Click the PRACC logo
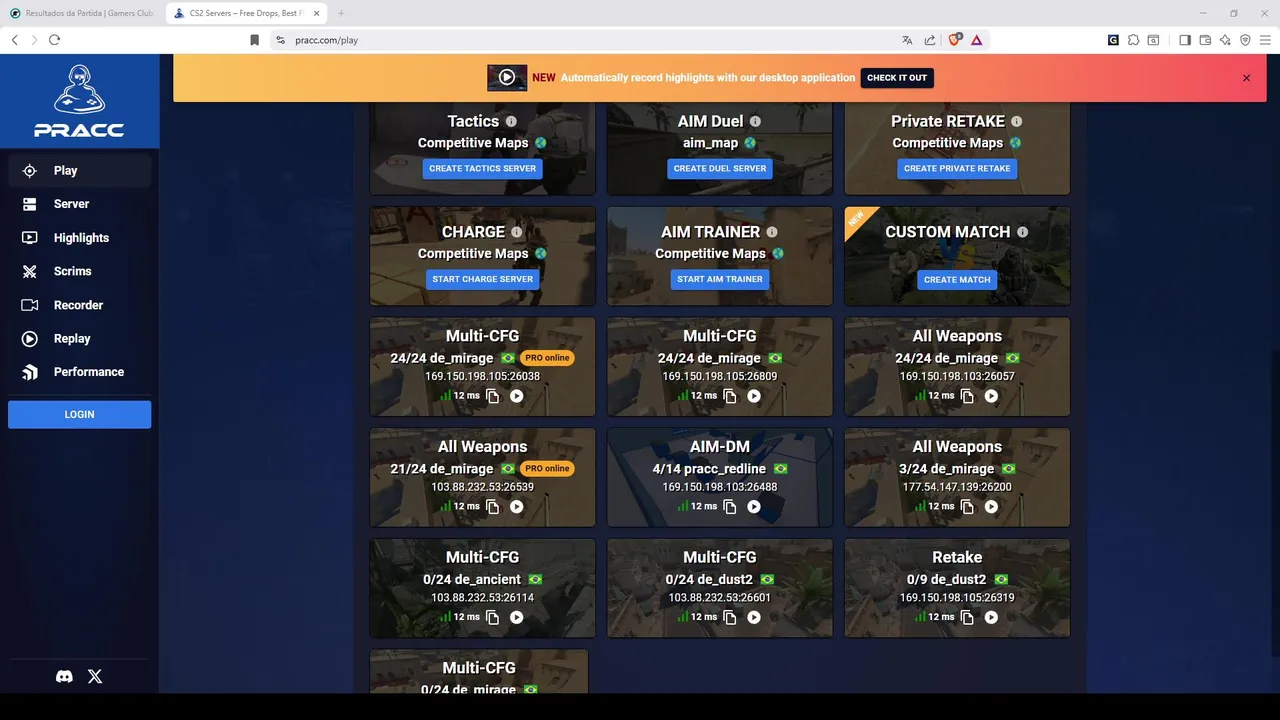1280x720 pixels. pos(79,101)
